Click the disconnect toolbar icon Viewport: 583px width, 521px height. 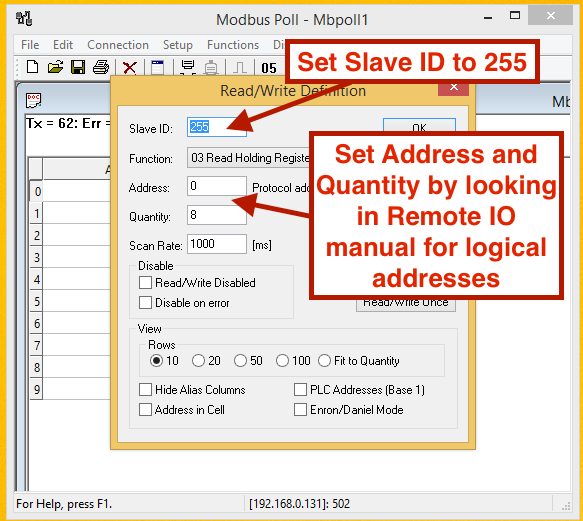pyautogui.click(x=211, y=67)
